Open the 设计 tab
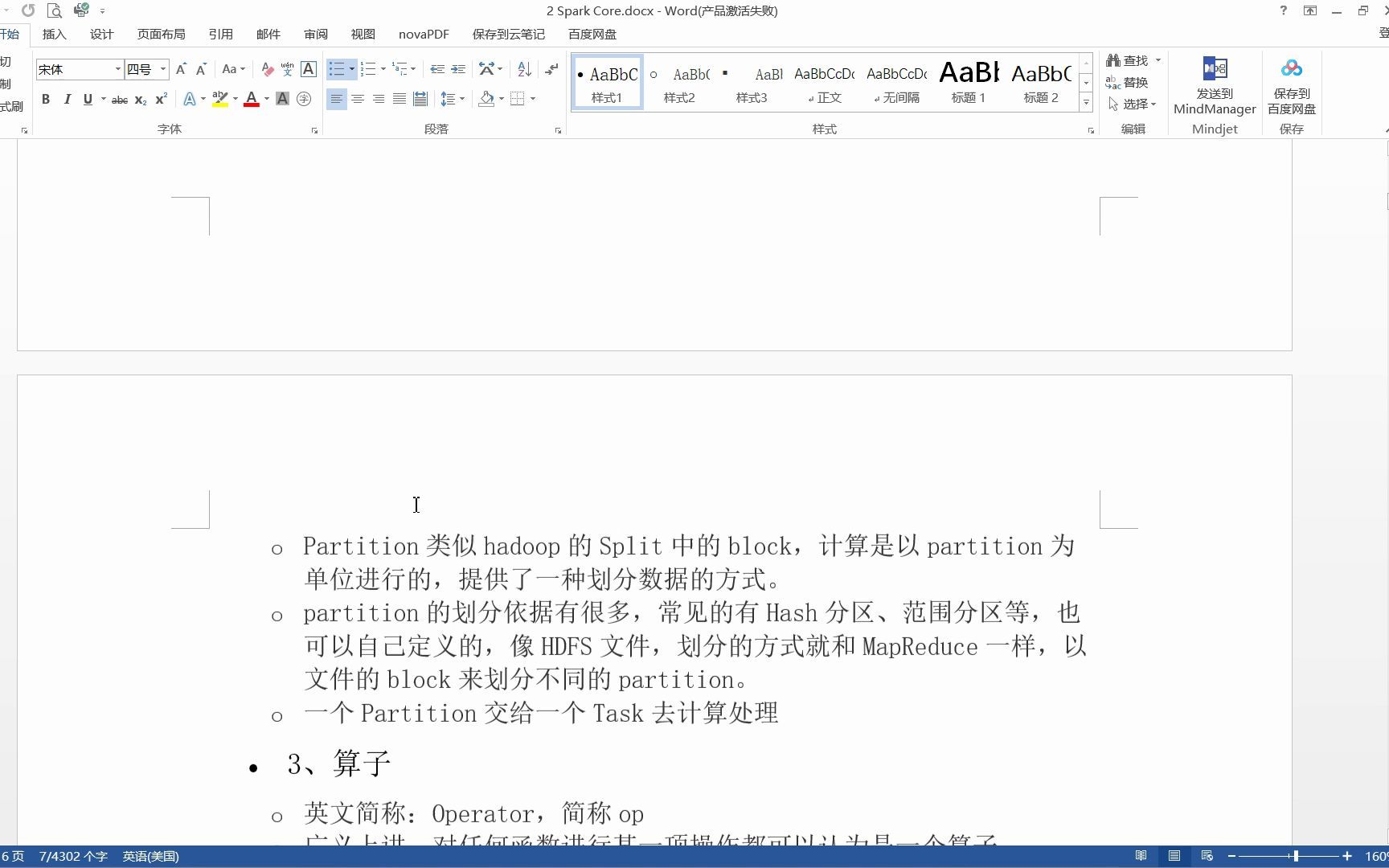1389x868 pixels. [102, 34]
